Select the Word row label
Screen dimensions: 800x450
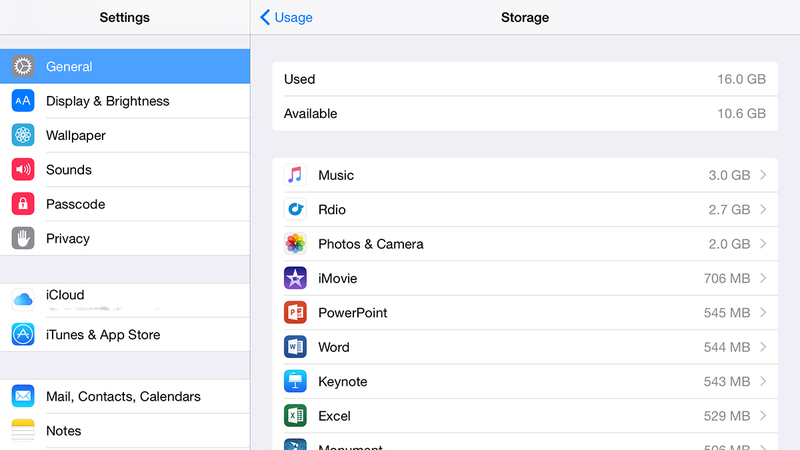334,347
